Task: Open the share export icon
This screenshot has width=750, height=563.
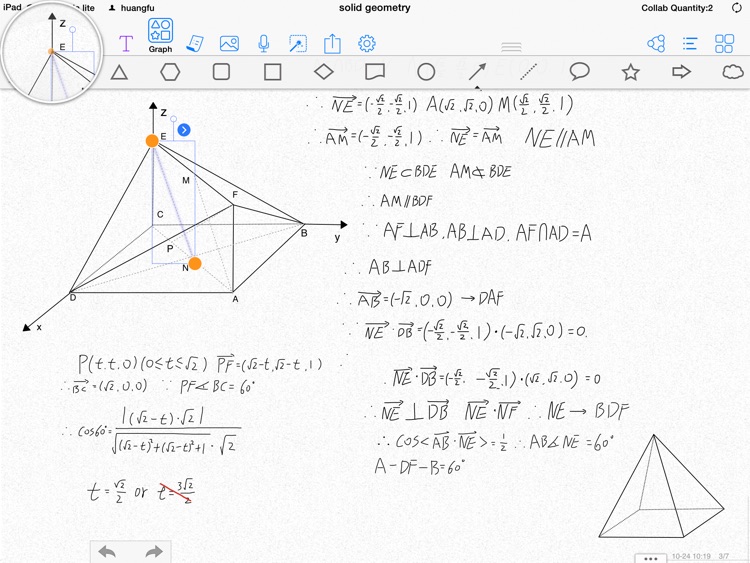Action: (x=332, y=44)
